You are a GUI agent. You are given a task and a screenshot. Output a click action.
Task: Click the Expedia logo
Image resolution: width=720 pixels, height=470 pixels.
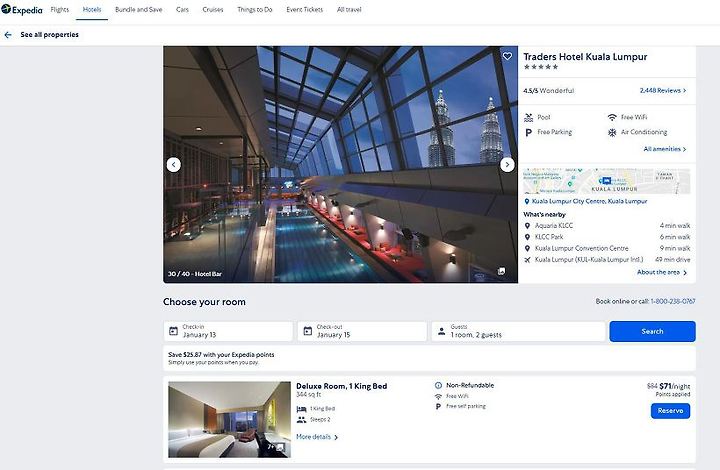(22, 10)
